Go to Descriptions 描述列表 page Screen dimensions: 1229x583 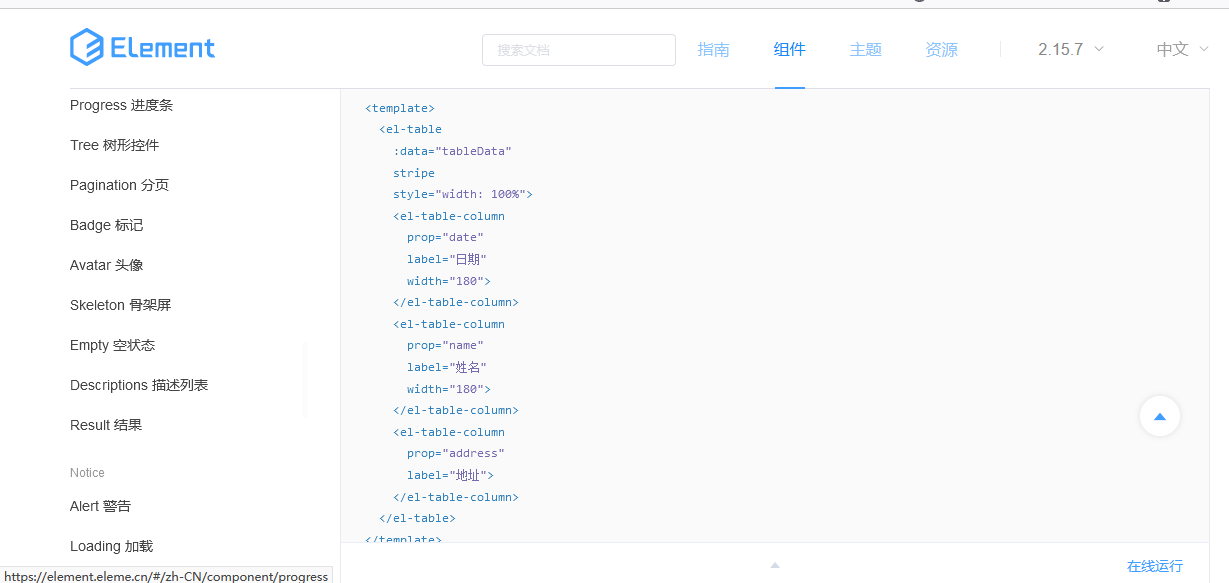(139, 385)
